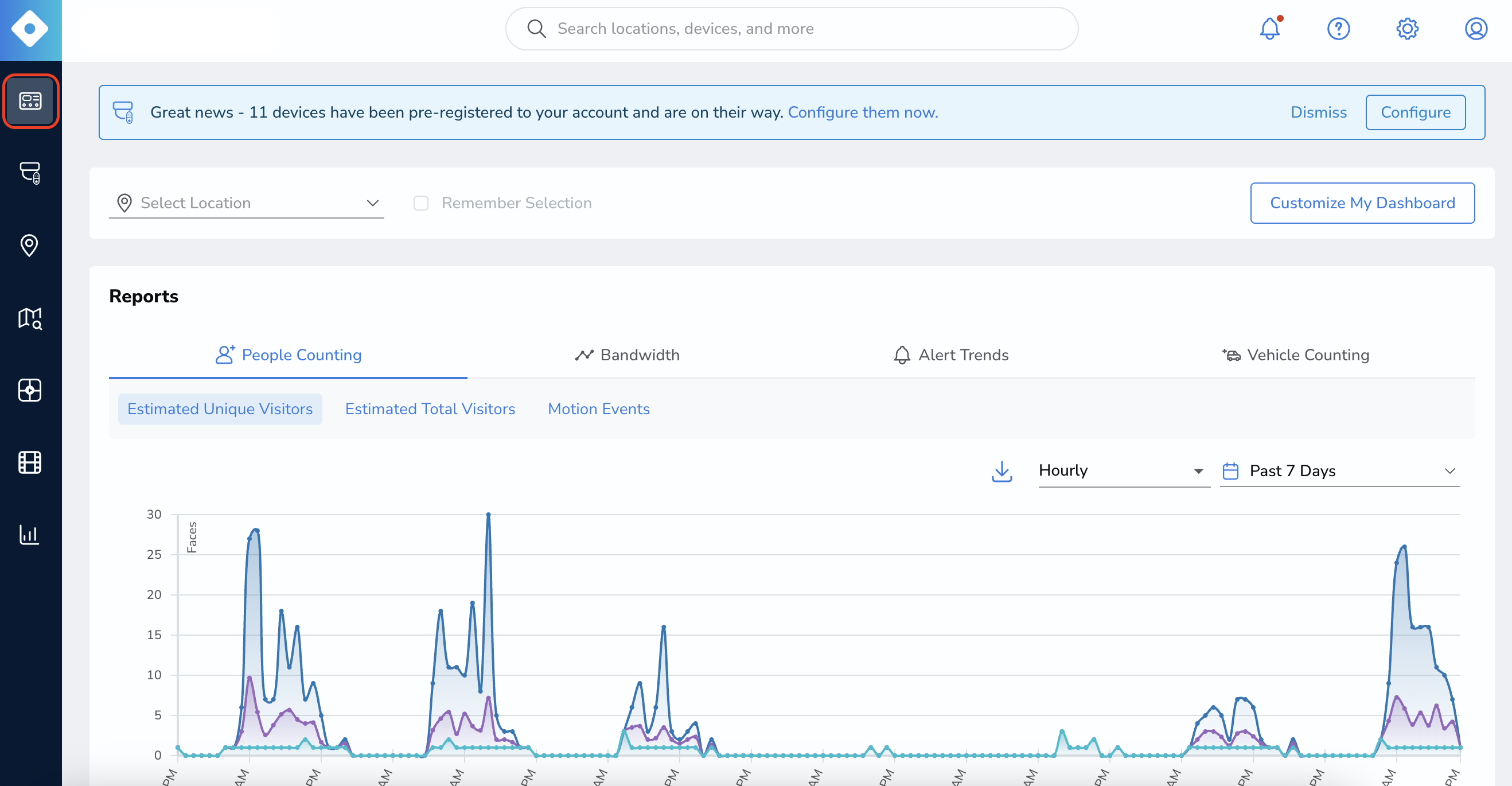
Task: Open the locations pin icon in sidebar
Action: (29, 246)
